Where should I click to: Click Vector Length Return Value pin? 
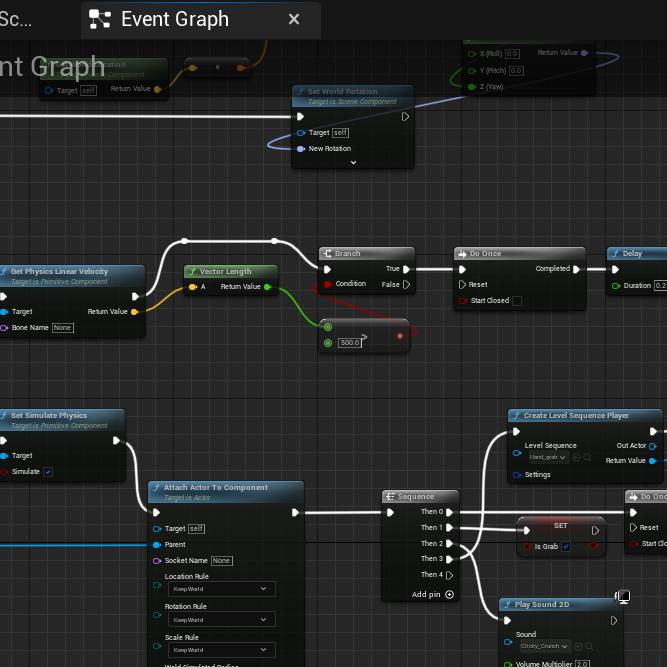268,287
